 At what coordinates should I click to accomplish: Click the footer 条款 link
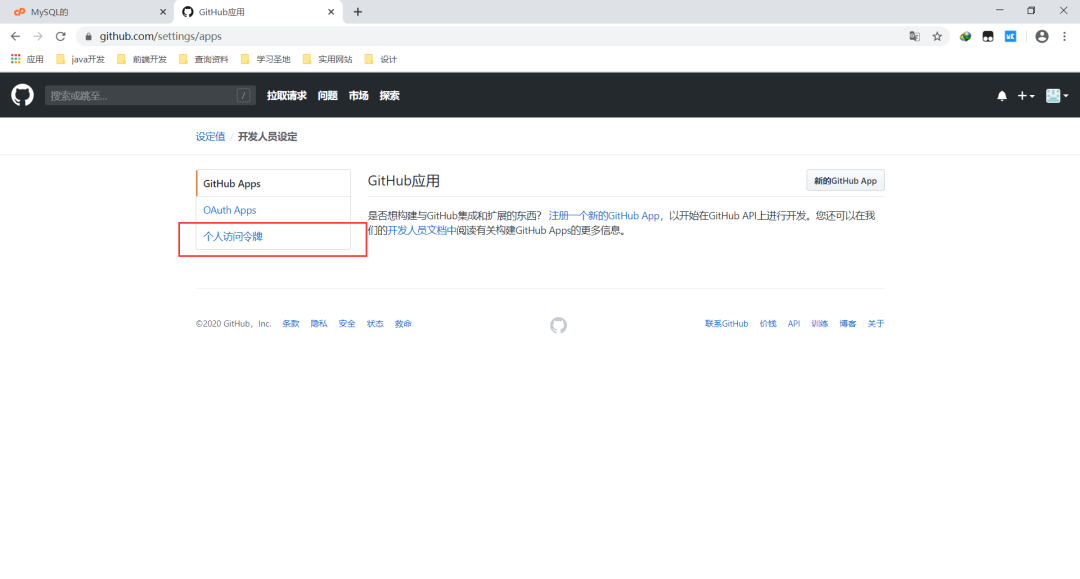[x=291, y=324]
